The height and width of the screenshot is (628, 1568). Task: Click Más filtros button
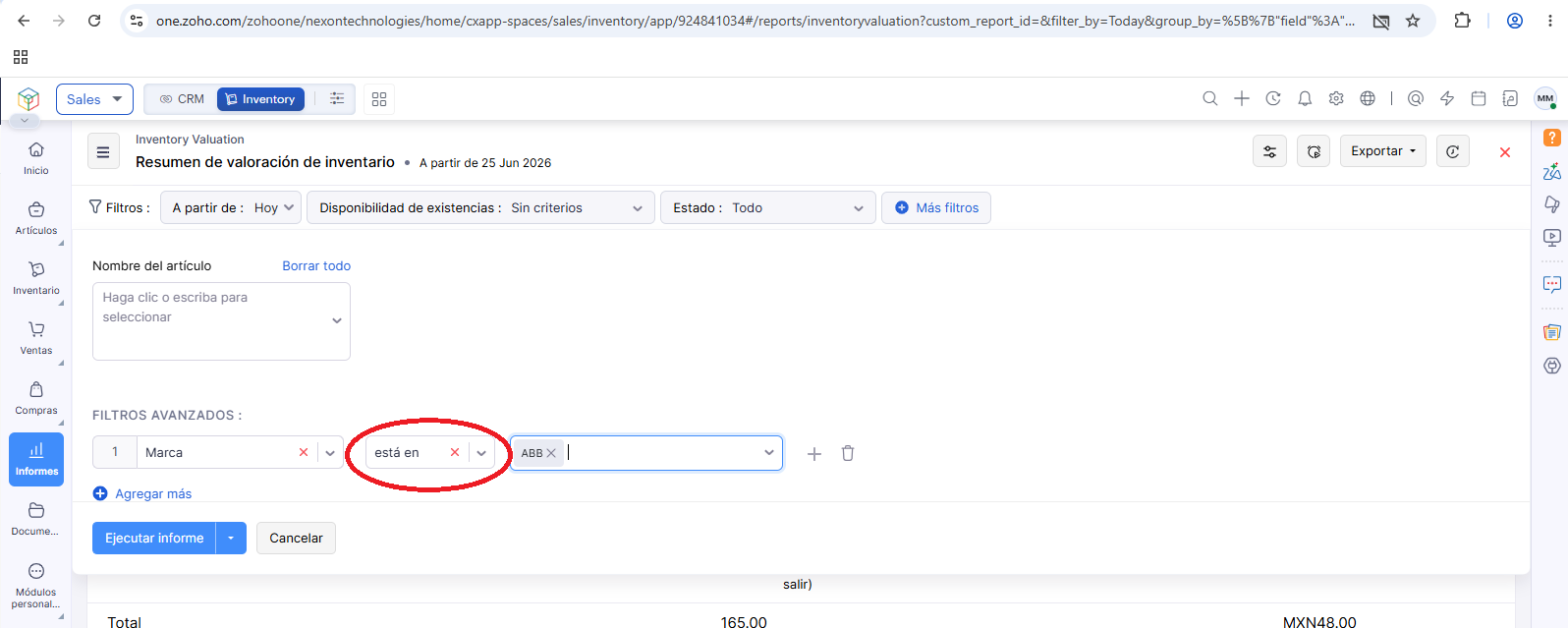tap(936, 207)
